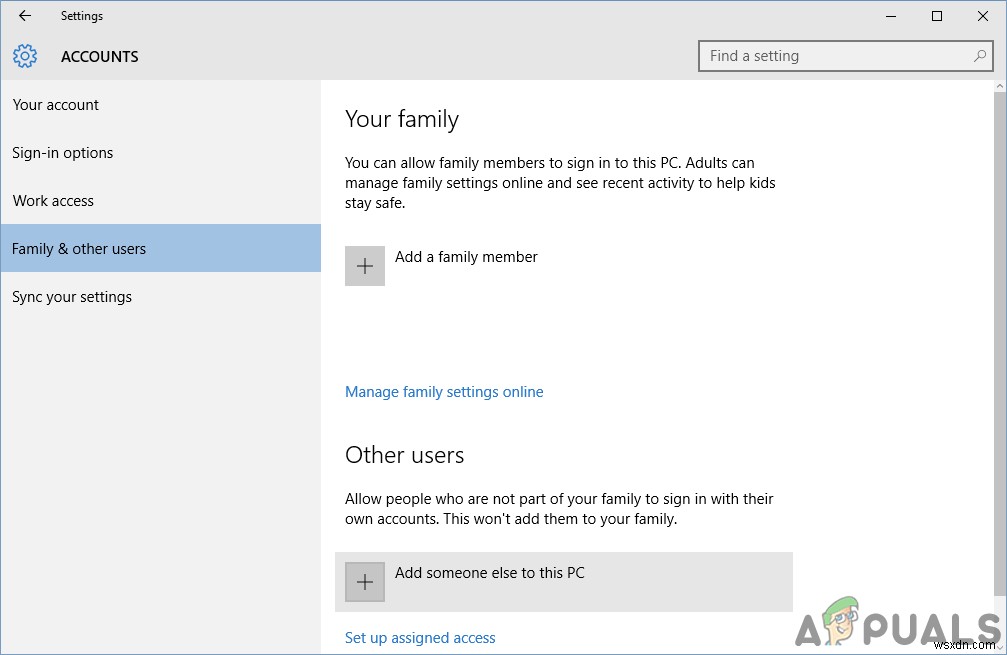Click the plus icon for Add someone else to this PC
Image resolution: width=1007 pixels, height=655 pixels.
point(365,582)
